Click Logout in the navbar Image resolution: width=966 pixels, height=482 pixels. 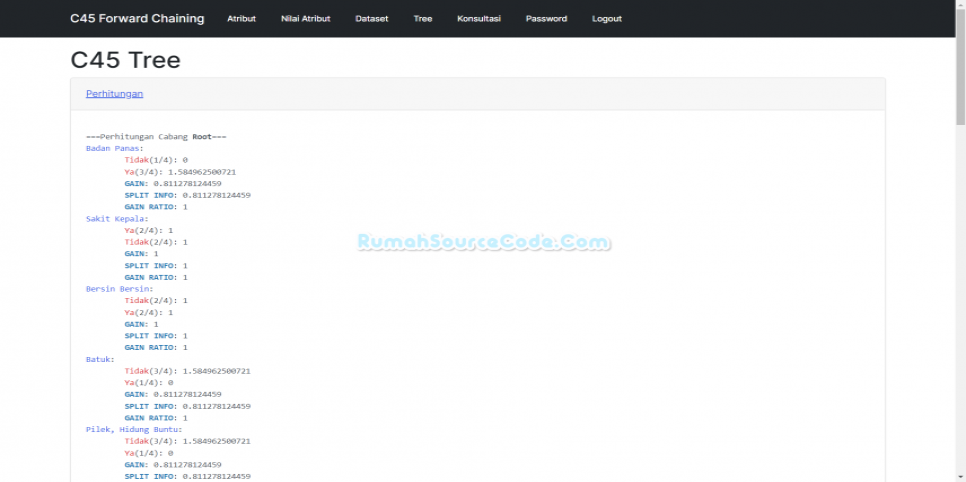click(x=606, y=19)
